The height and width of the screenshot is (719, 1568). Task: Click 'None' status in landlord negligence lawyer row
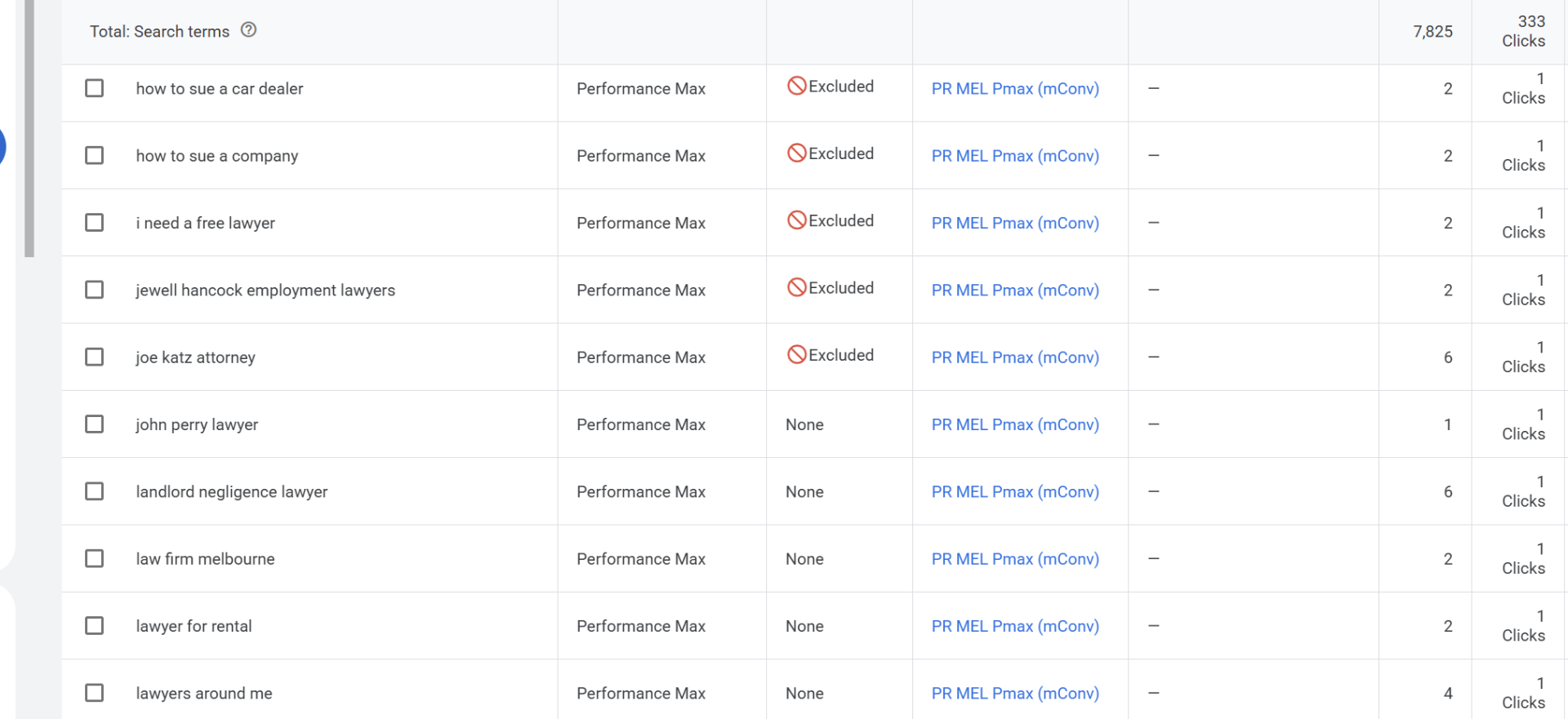click(x=804, y=491)
